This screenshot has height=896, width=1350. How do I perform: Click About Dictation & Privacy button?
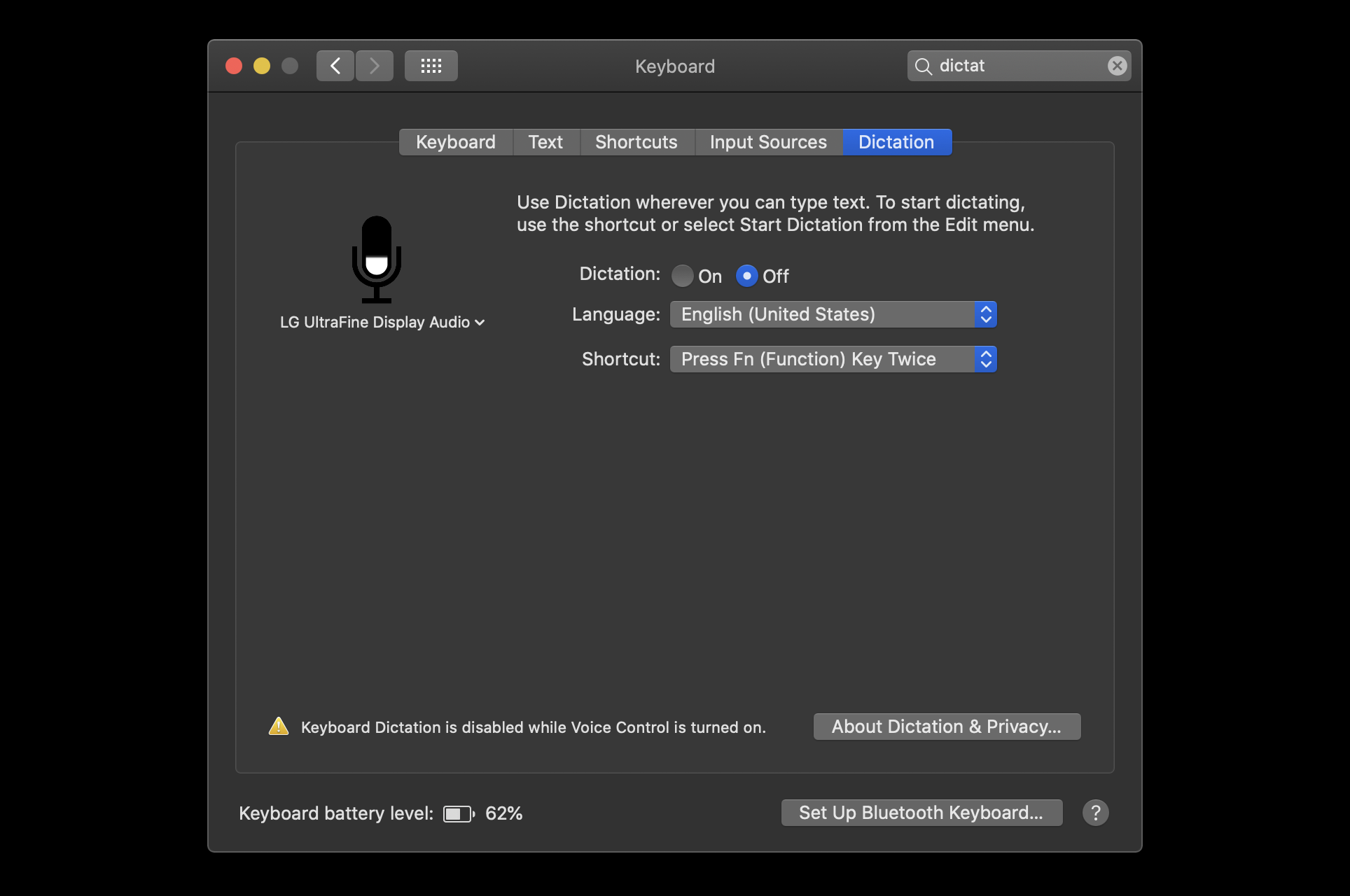click(947, 727)
